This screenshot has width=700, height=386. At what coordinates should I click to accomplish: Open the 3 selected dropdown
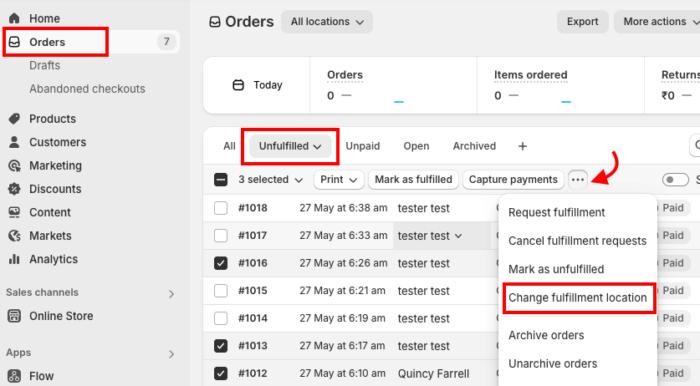click(x=271, y=180)
